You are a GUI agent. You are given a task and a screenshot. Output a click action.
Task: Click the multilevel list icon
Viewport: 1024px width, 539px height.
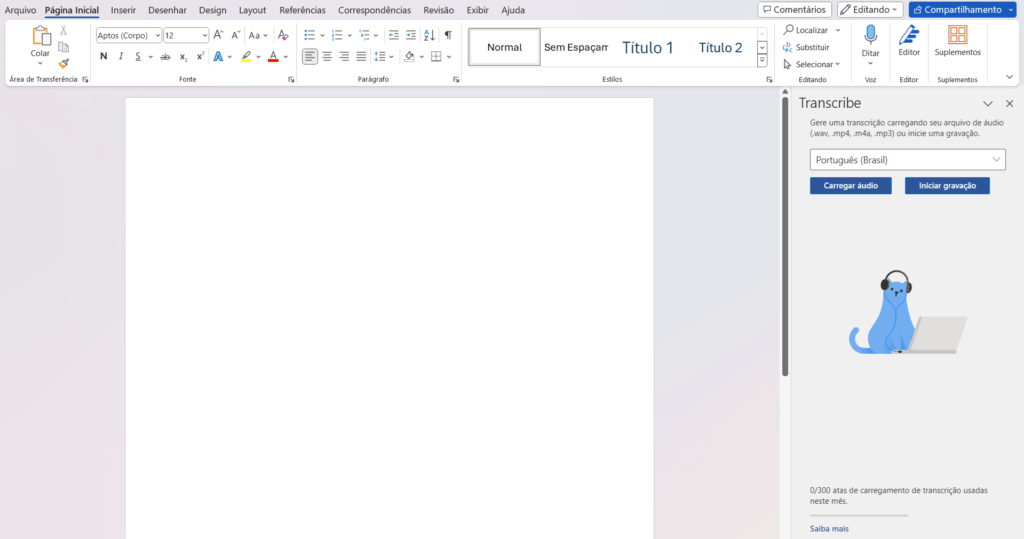364,35
